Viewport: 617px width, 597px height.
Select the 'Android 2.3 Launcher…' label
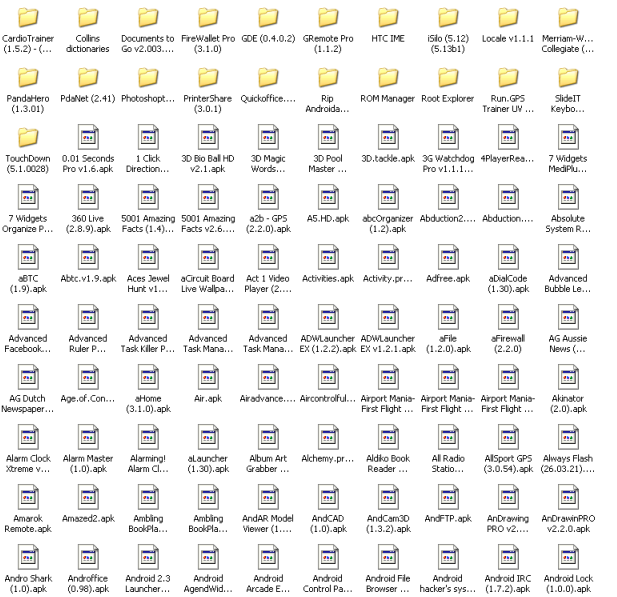148,583
